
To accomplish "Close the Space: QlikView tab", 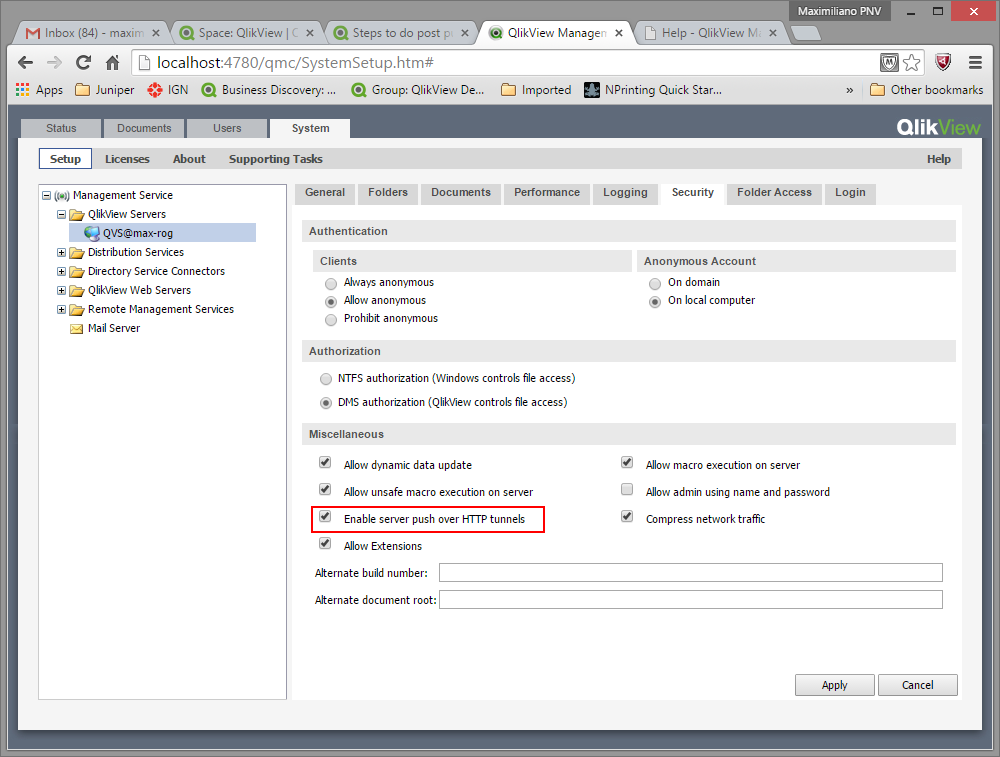I will [310, 33].
